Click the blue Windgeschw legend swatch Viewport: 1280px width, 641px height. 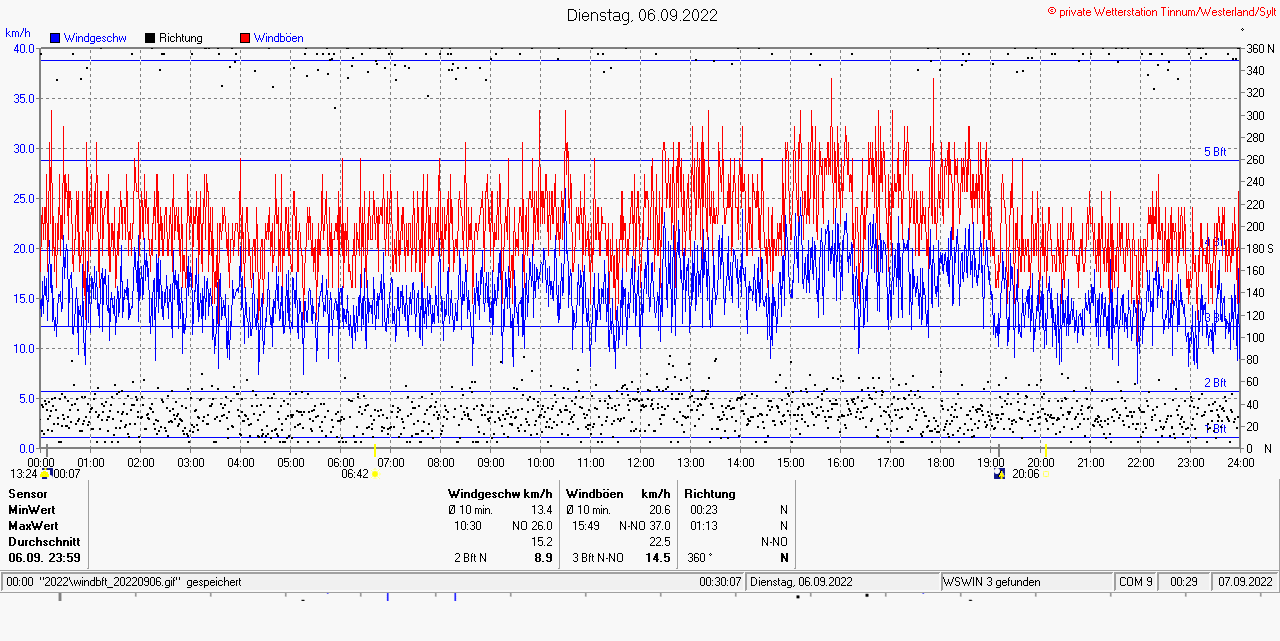point(55,38)
